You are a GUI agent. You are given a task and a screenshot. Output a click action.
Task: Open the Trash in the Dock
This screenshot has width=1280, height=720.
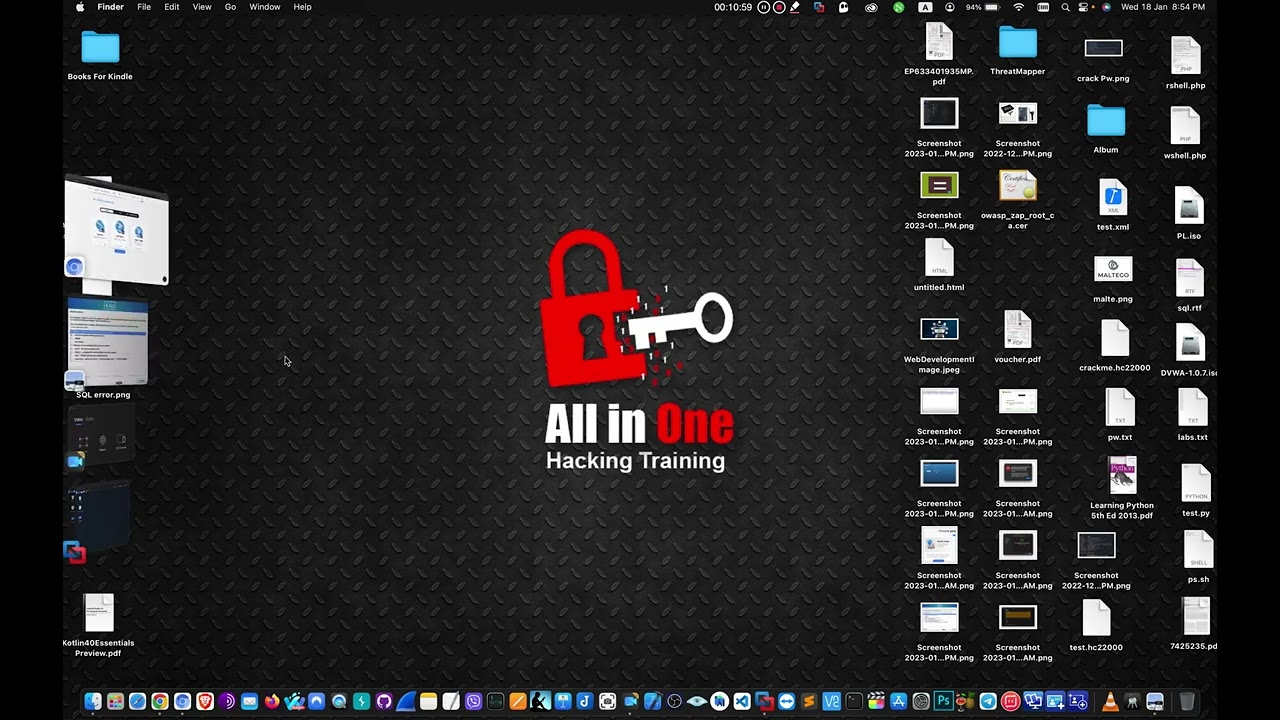pyautogui.click(x=1188, y=702)
